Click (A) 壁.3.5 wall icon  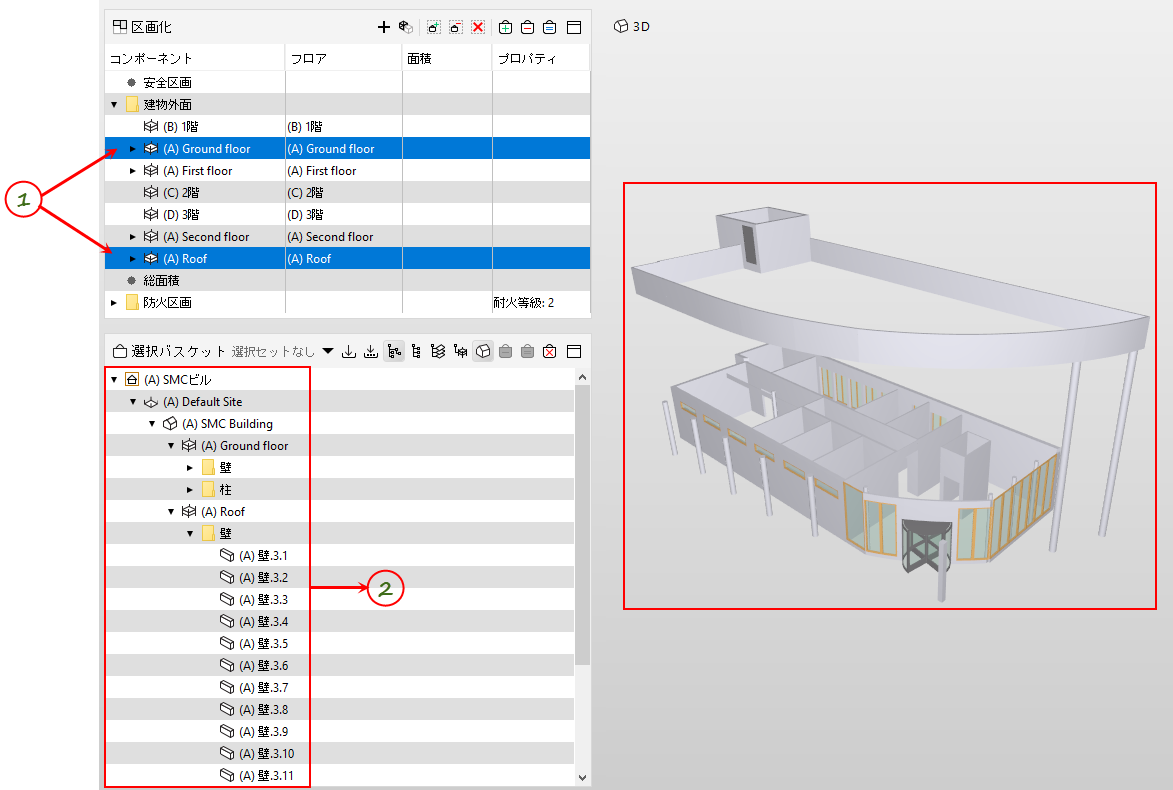(227, 643)
